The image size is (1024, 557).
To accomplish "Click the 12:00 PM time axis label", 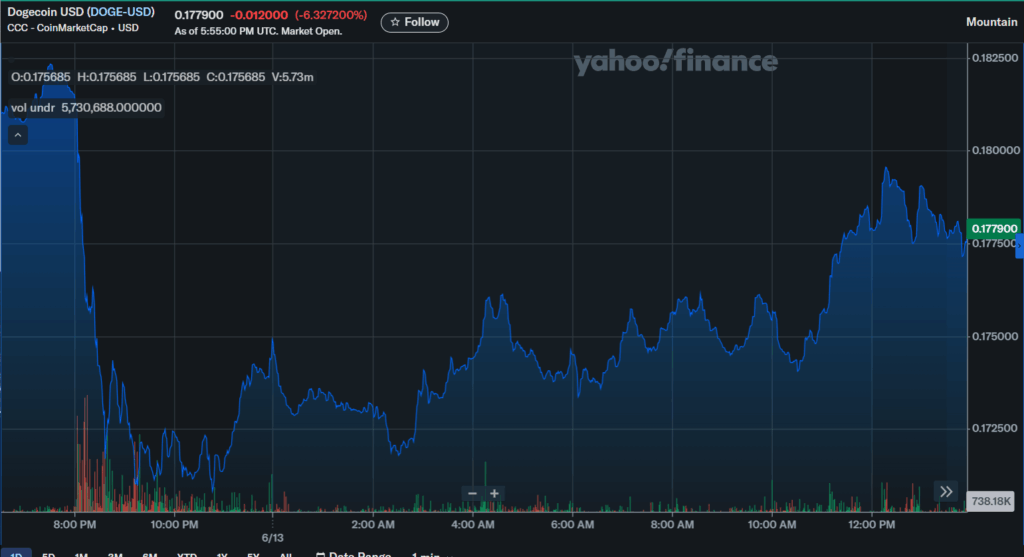I will (x=871, y=524).
